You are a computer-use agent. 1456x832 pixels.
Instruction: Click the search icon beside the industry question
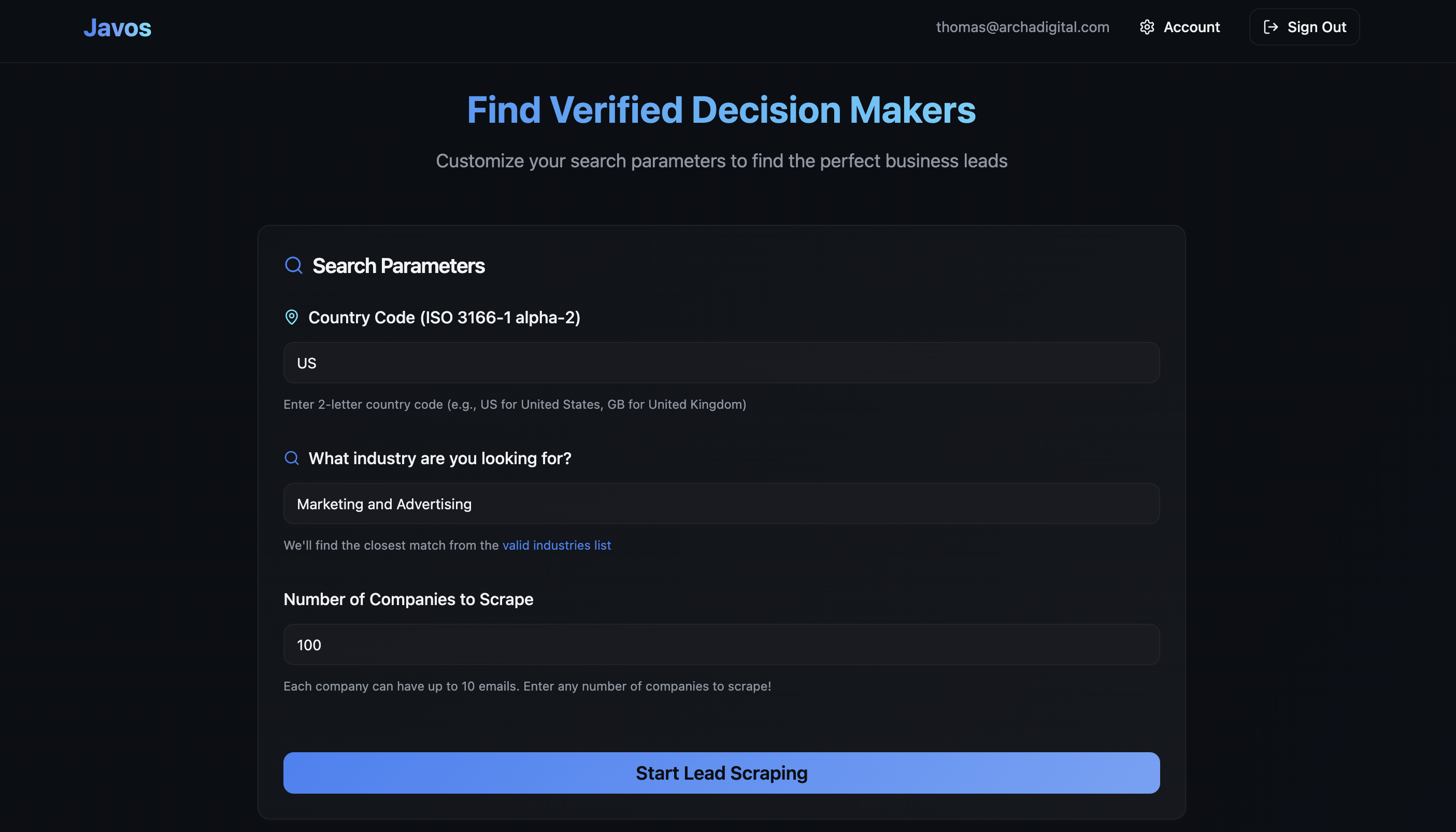click(292, 458)
